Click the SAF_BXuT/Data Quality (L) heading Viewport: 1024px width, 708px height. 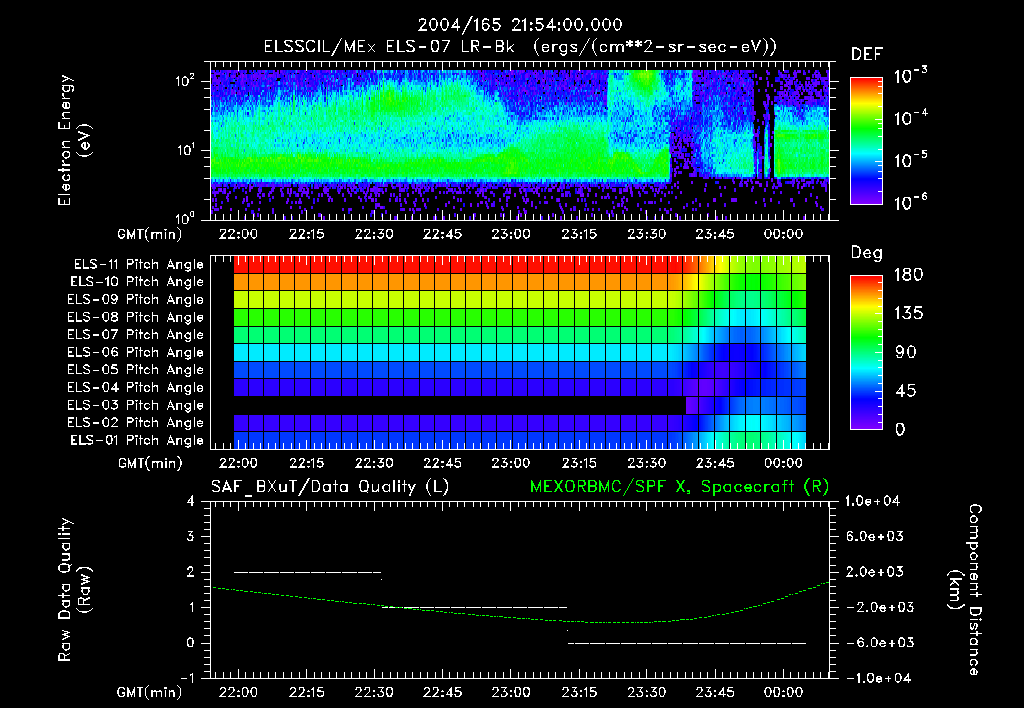pyautogui.click(x=330, y=487)
